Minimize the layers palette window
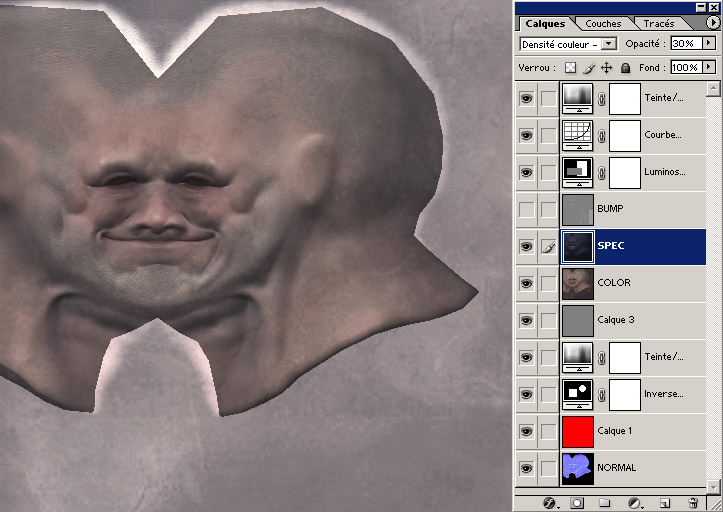The height and width of the screenshot is (512, 723). (x=701, y=7)
